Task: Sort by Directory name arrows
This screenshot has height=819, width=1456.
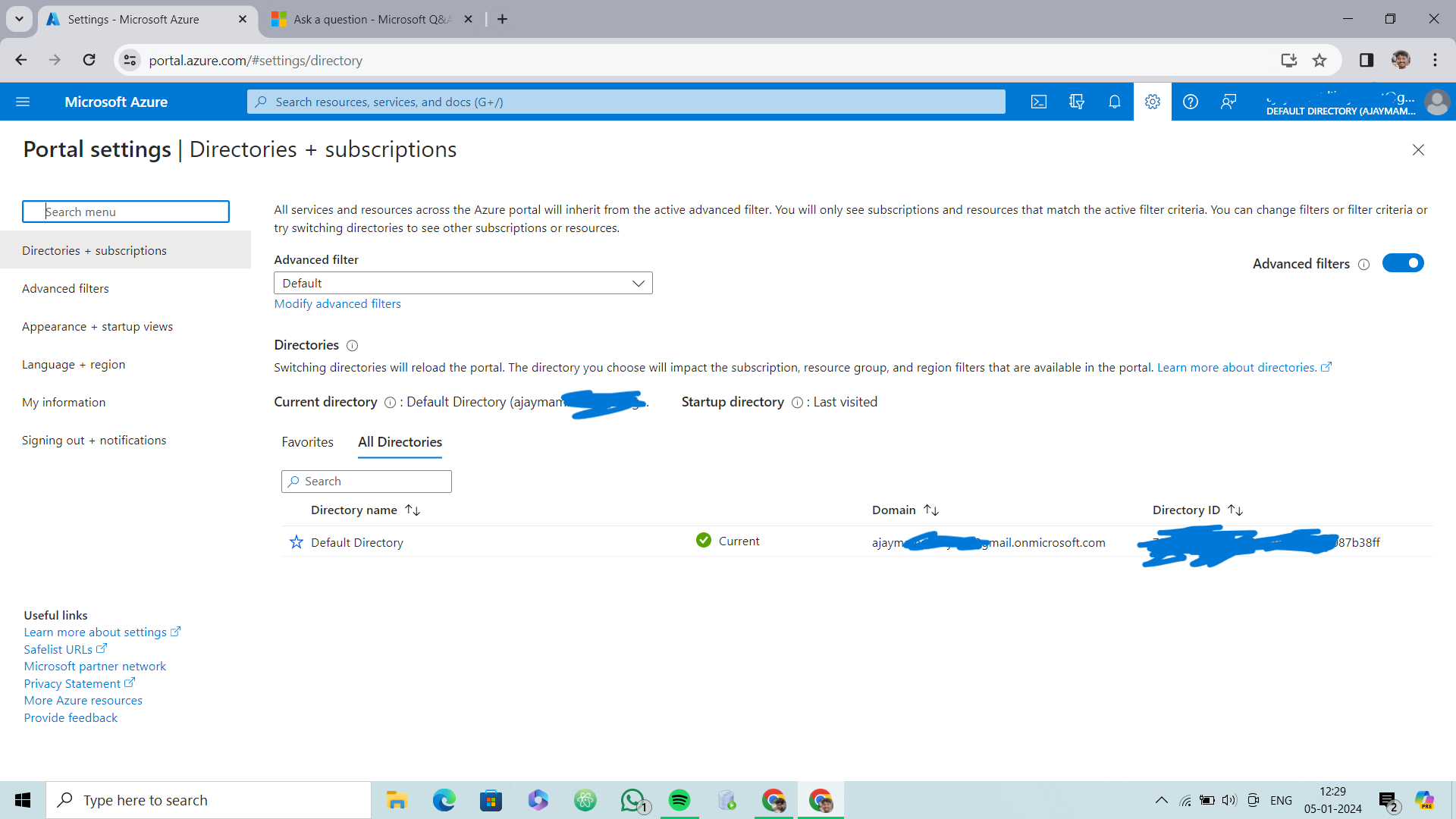Action: 413,510
